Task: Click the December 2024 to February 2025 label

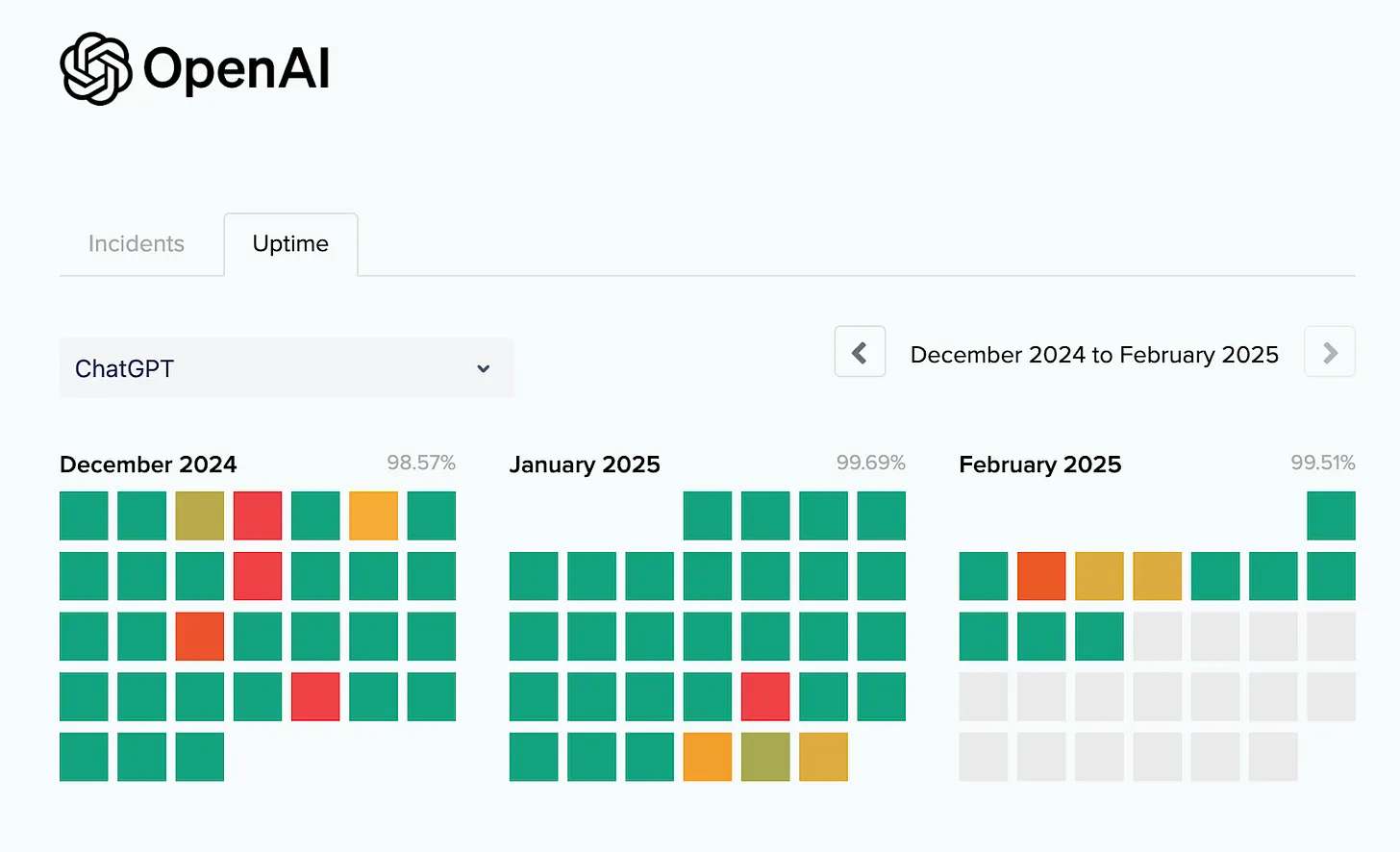Action: click(x=1094, y=355)
